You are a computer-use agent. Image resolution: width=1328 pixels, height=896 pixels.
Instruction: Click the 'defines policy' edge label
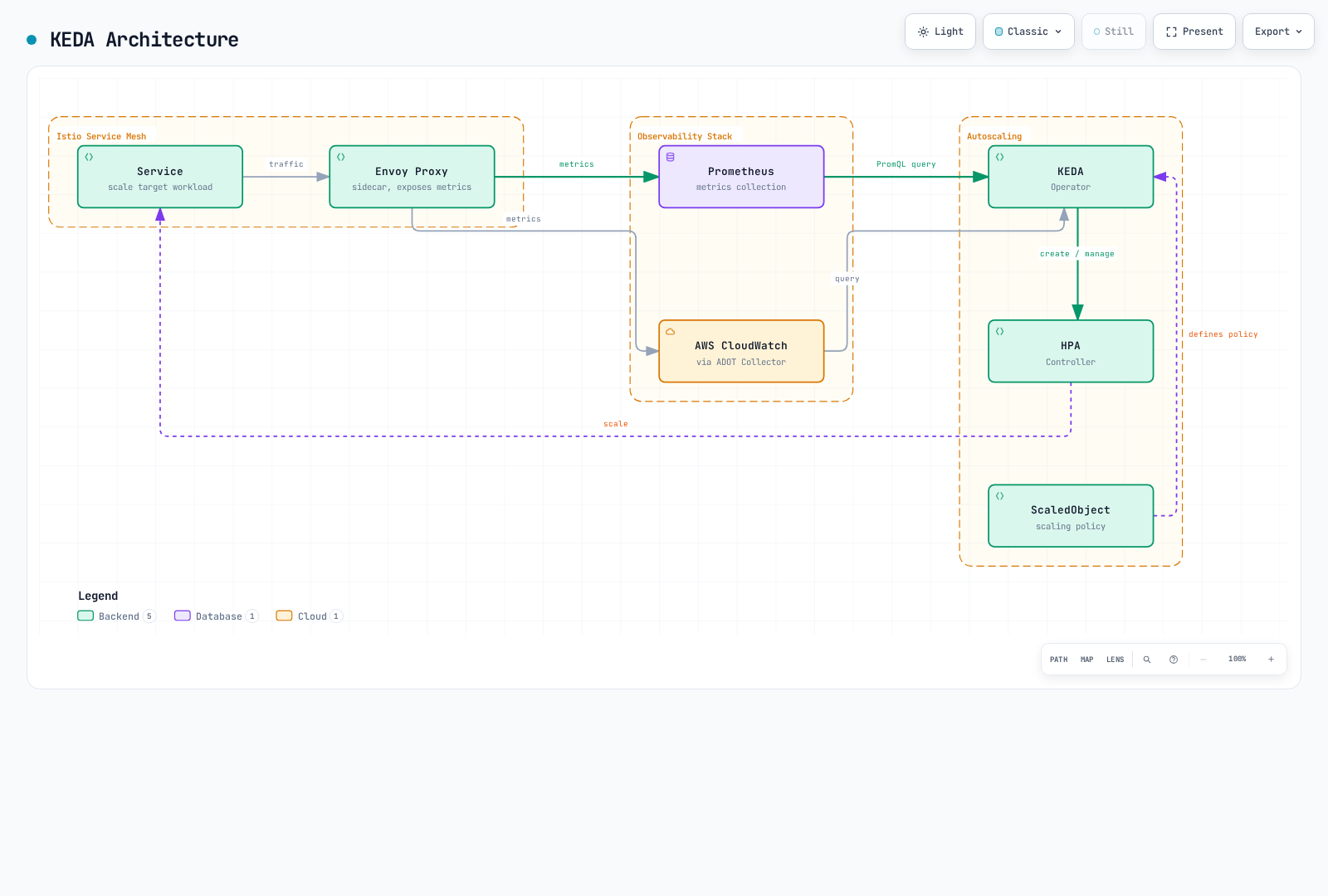[x=1223, y=334]
